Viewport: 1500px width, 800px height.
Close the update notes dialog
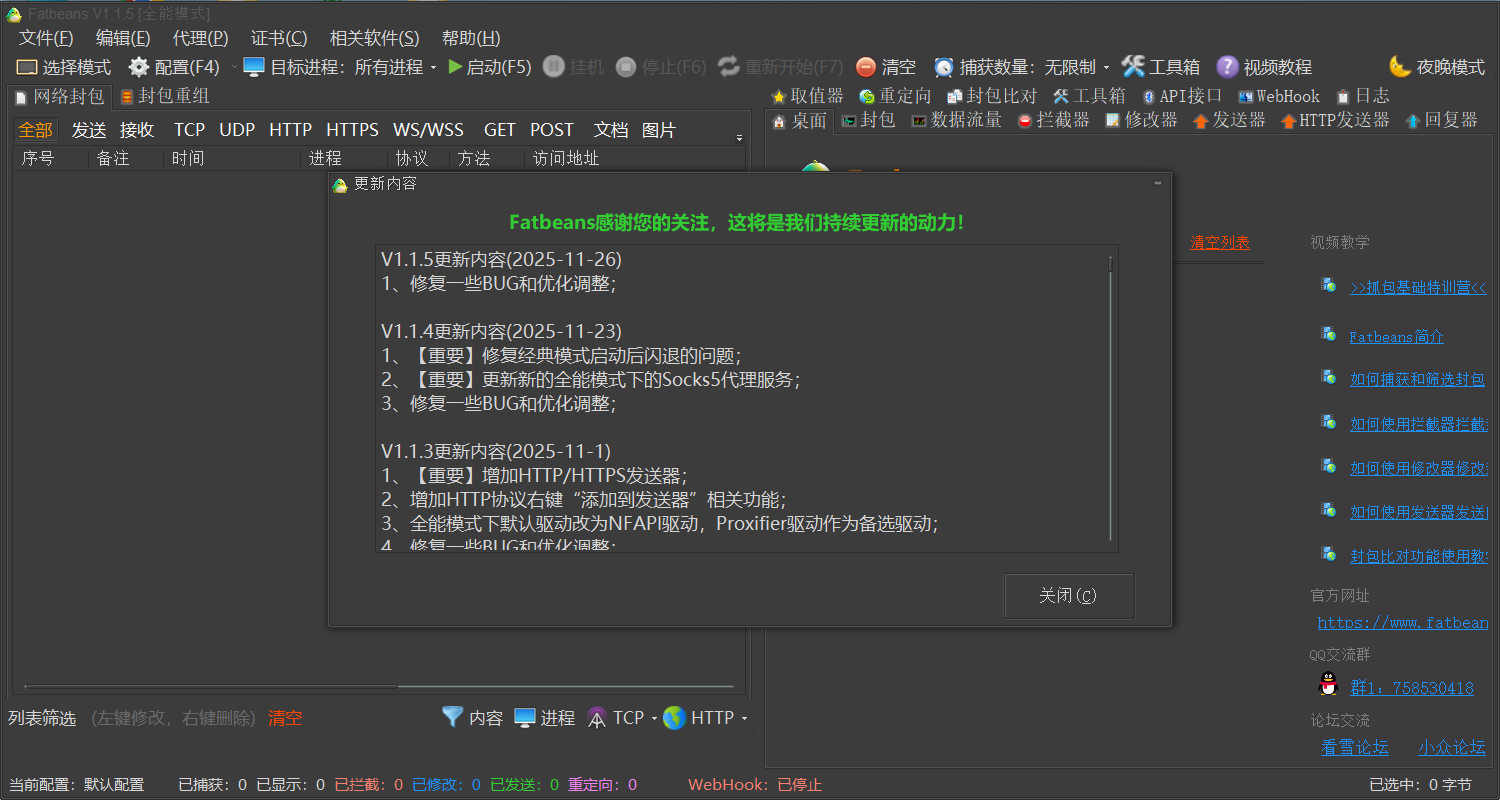click(1069, 595)
